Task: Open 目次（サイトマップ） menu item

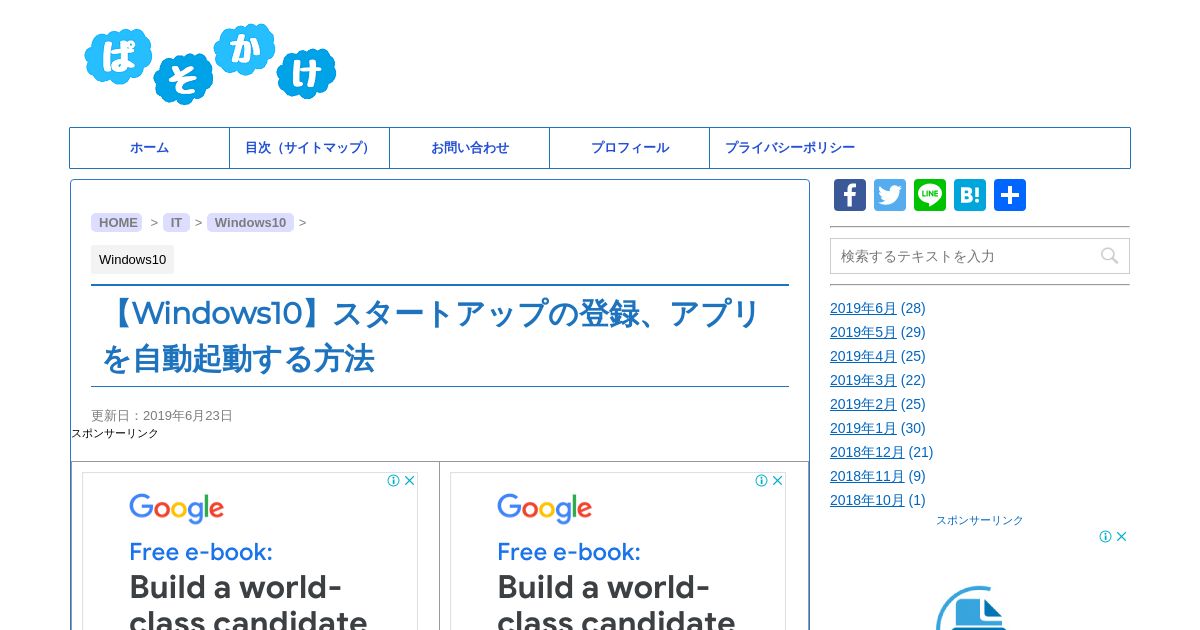Action: point(310,148)
